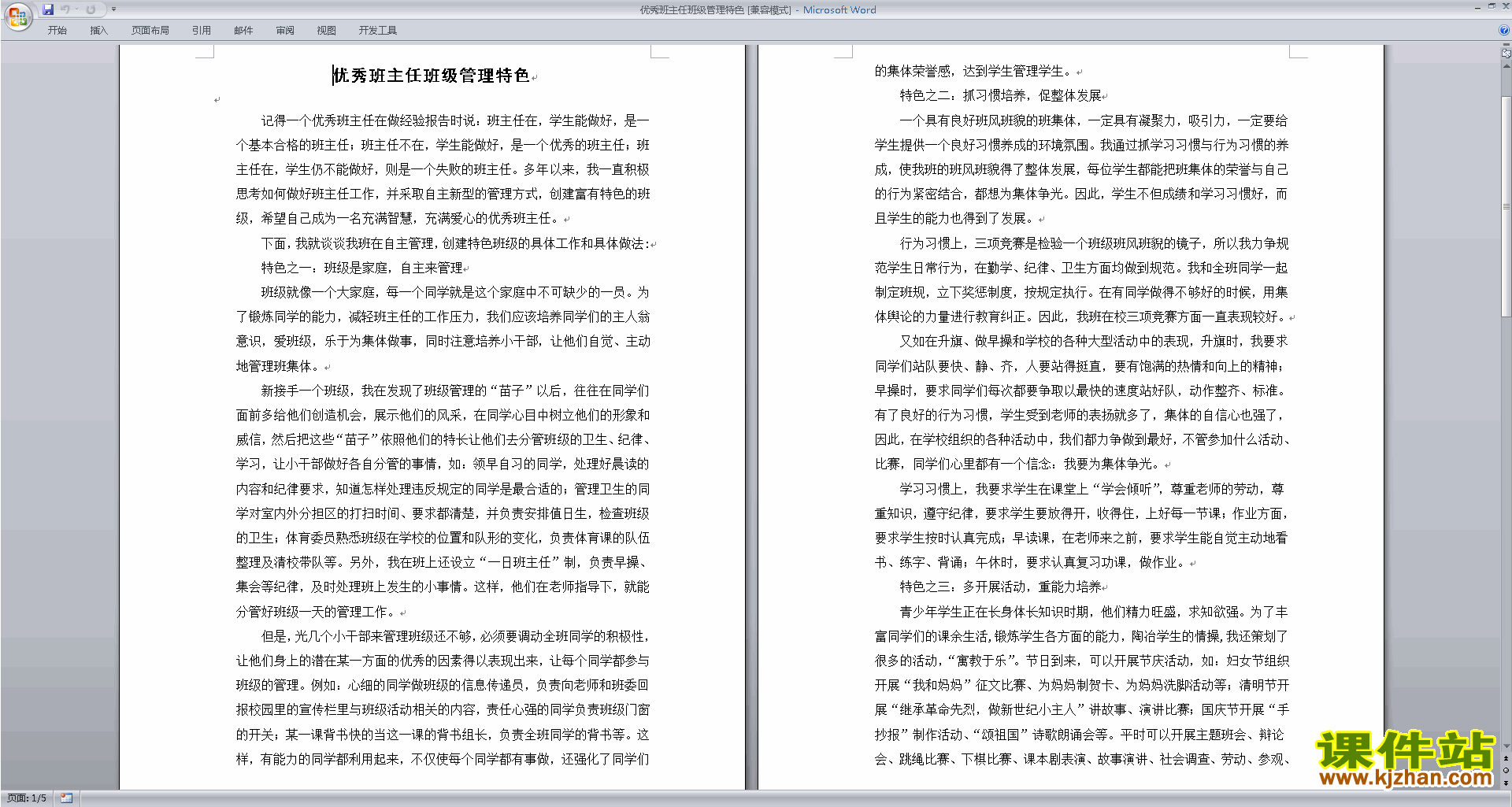Click the line beginning 又如在升旗、做早操
This screenshot has height=807, width=1512.
(1095, 342)
